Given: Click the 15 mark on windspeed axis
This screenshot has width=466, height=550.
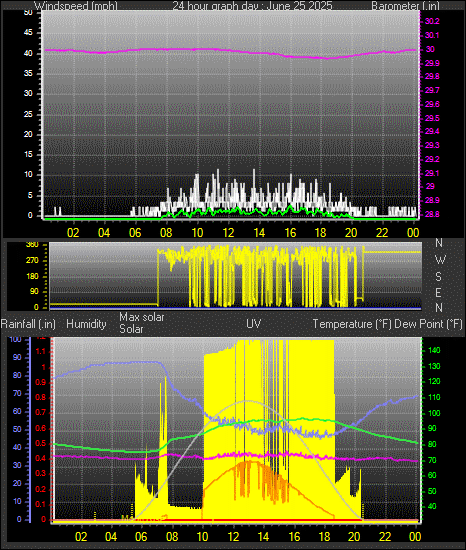Looking at the screenshot, I should tap(28, 154).
